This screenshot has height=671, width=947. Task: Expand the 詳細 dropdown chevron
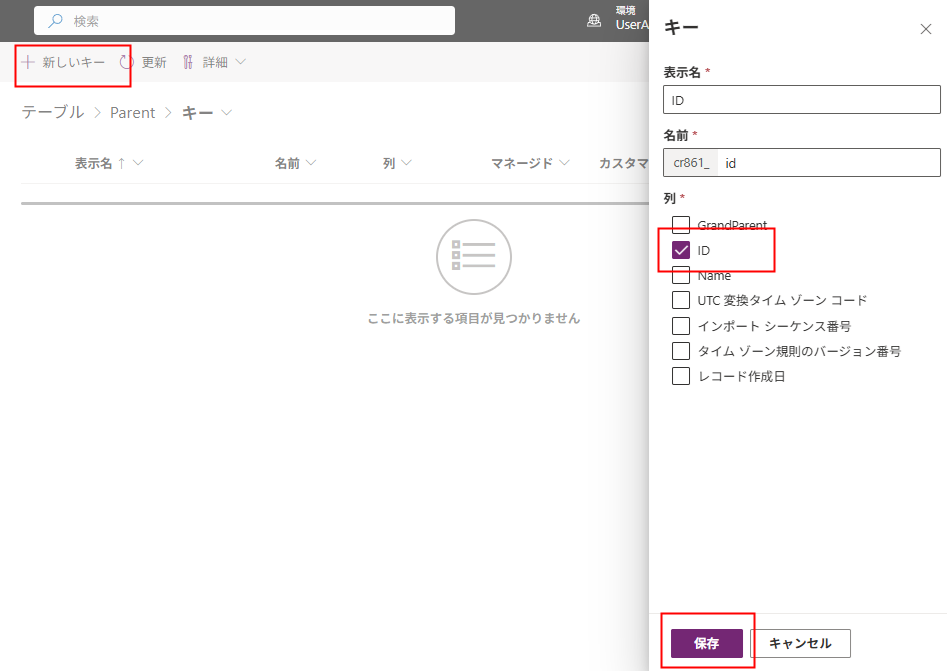pos(240,62)
